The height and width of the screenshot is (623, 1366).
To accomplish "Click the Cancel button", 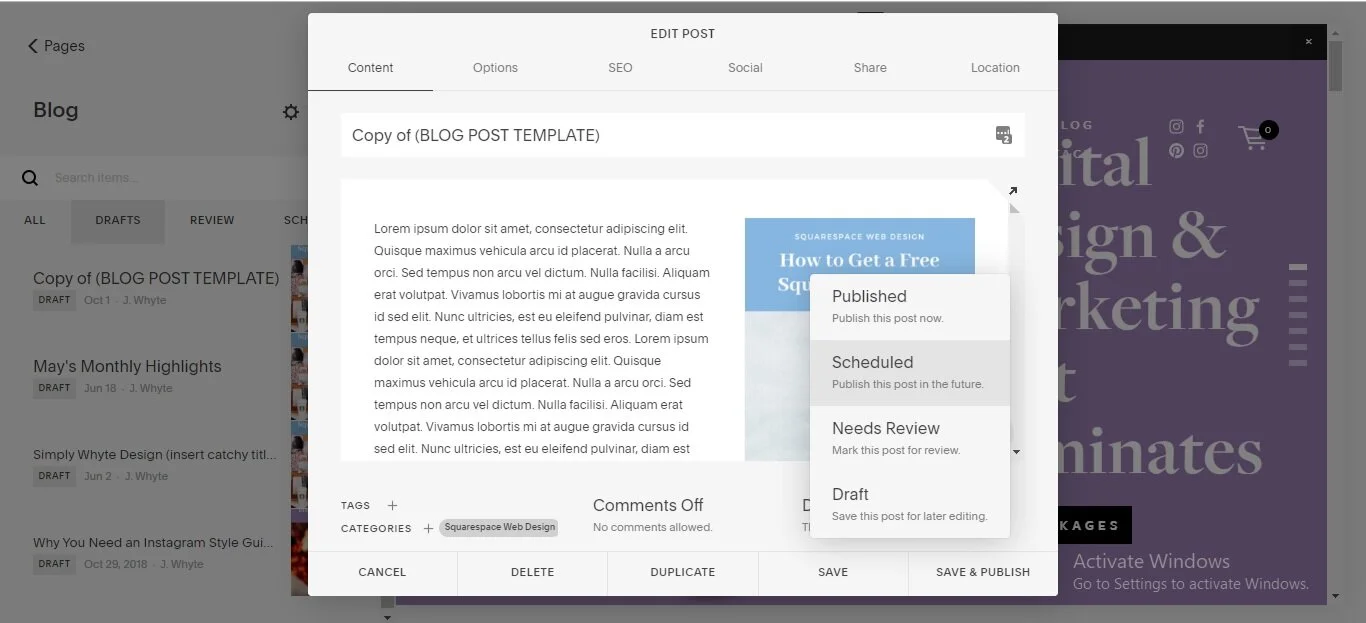I will coord(382,573).
